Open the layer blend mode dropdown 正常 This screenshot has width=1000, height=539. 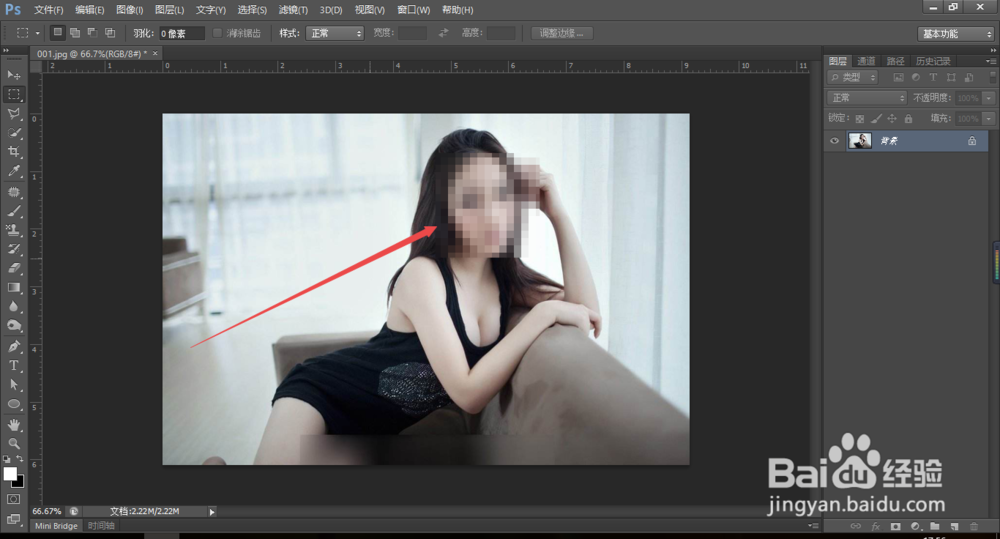pyautogui.click(x=867, y=98)
